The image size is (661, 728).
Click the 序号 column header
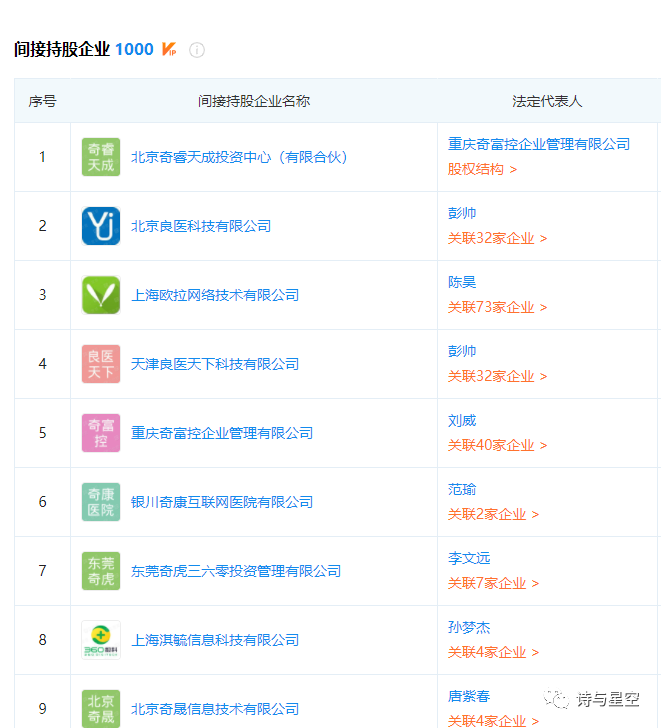[42, 101]
